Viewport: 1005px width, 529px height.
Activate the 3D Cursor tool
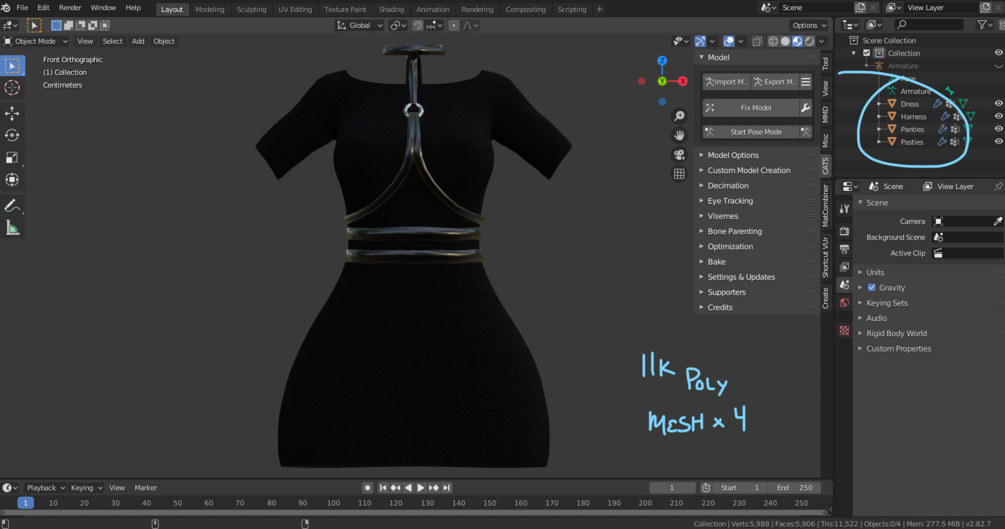pos(12,88)
